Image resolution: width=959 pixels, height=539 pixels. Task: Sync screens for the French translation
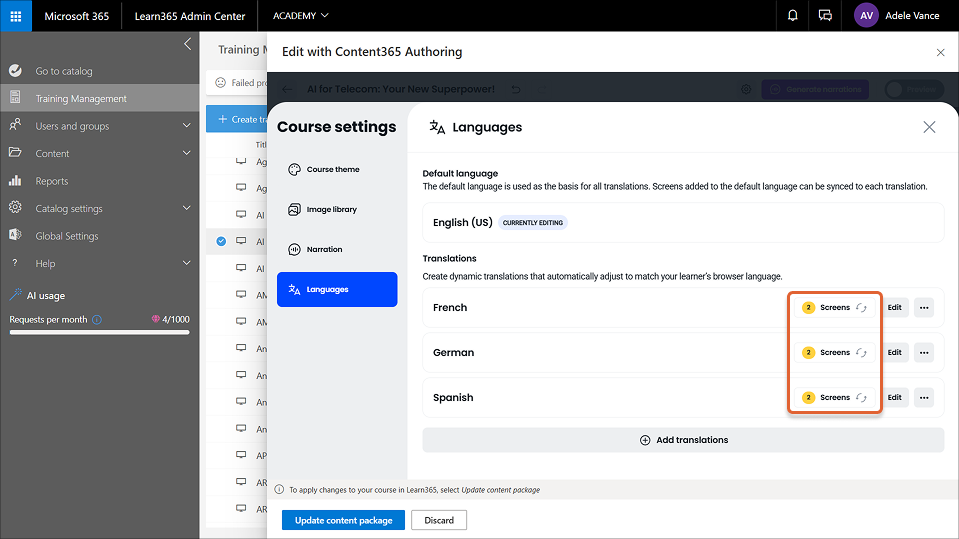(861, 308)
